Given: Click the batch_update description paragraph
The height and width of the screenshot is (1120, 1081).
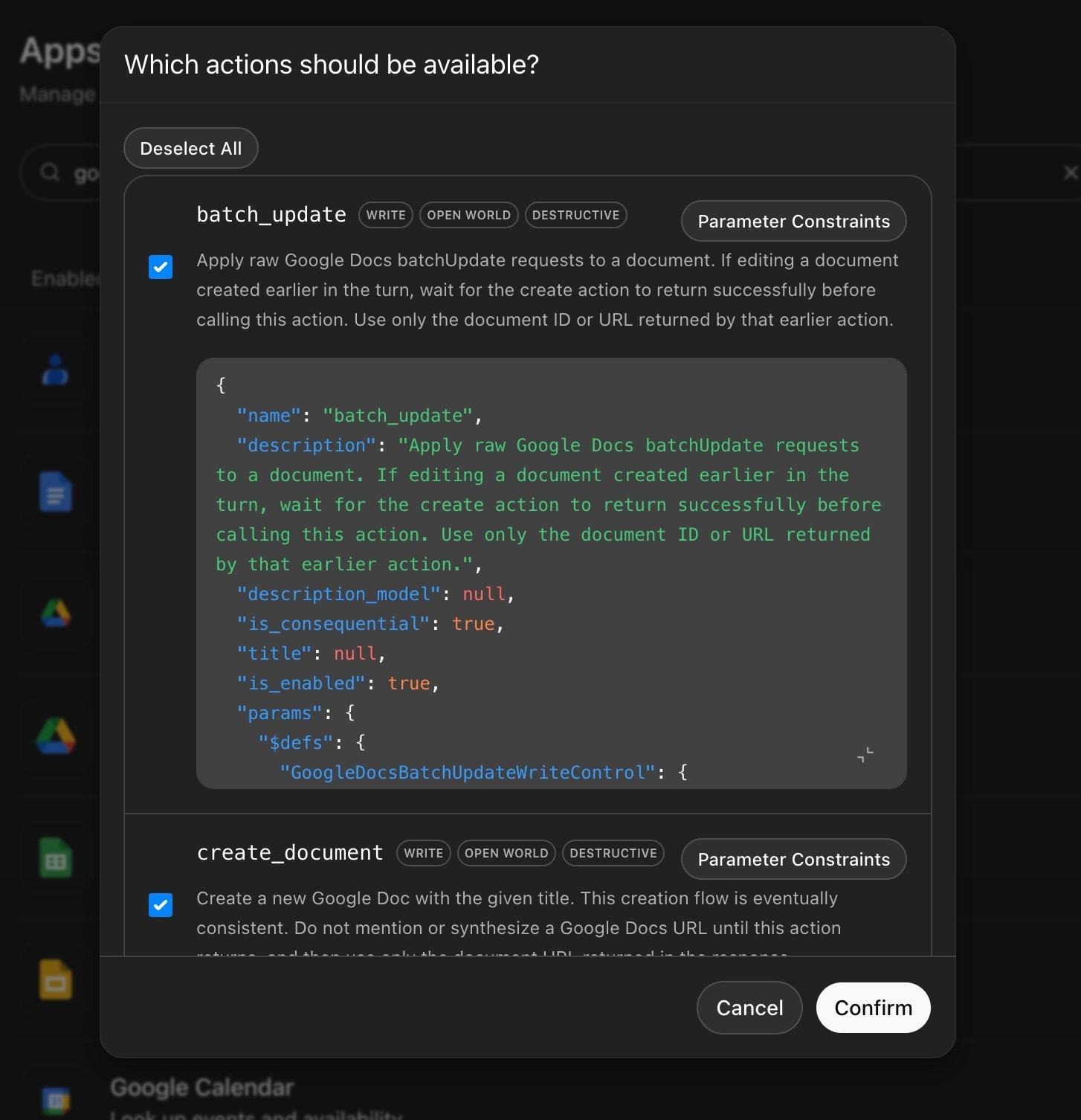Looking at the screenshot, I should coord(547,290).
